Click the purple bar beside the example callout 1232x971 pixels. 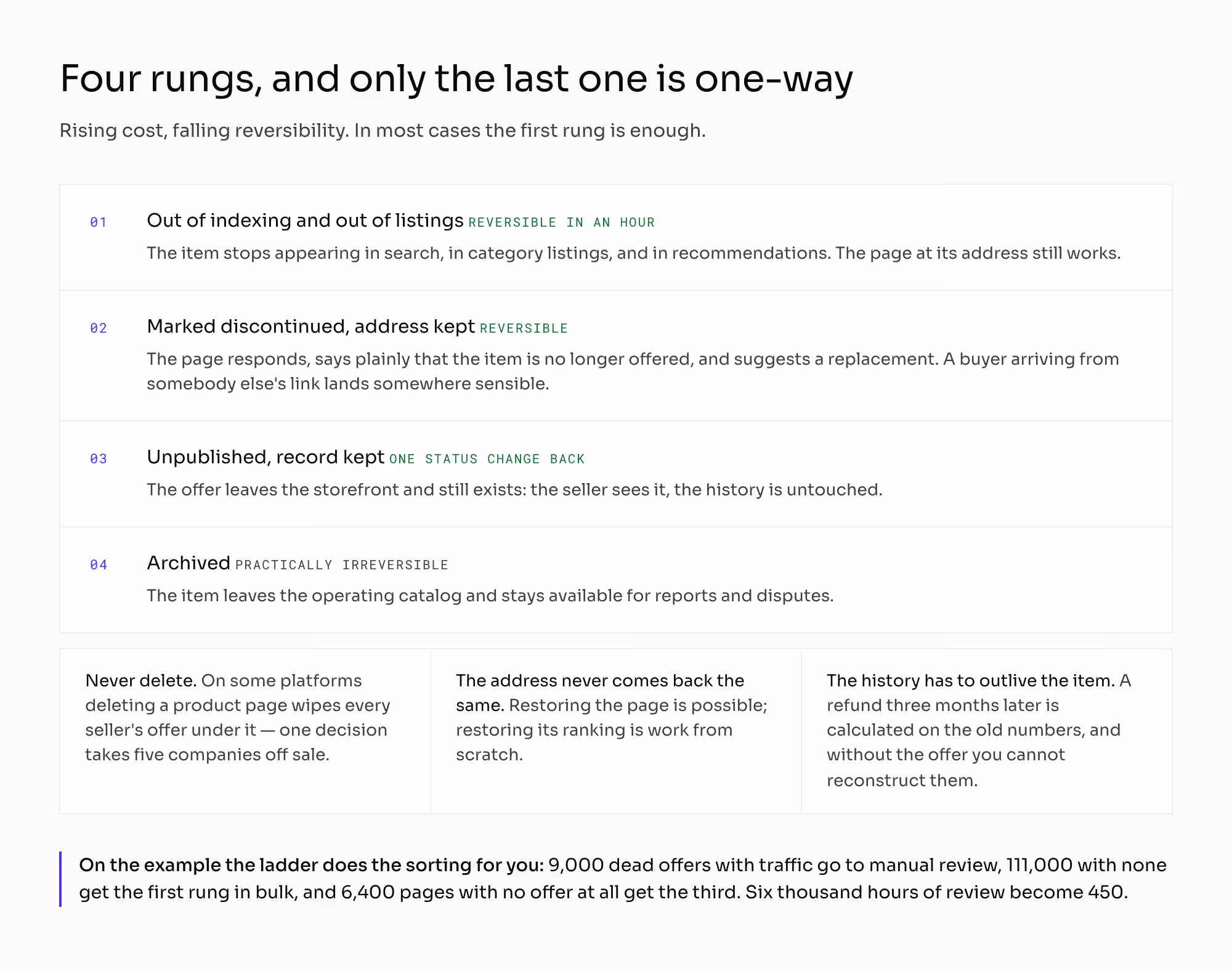[60, 879]
